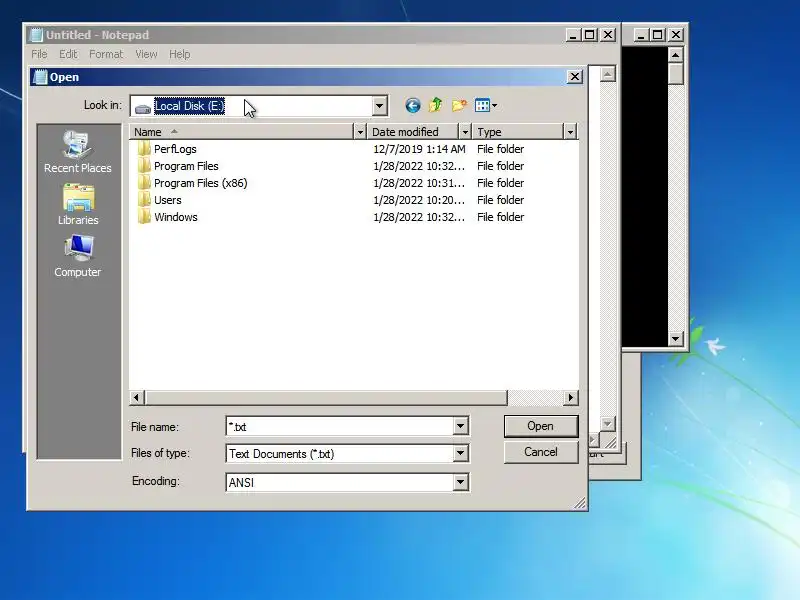Screen dimensions: 800x600
Task: Create a new folder icon
Action: click(x=459, y=105)
